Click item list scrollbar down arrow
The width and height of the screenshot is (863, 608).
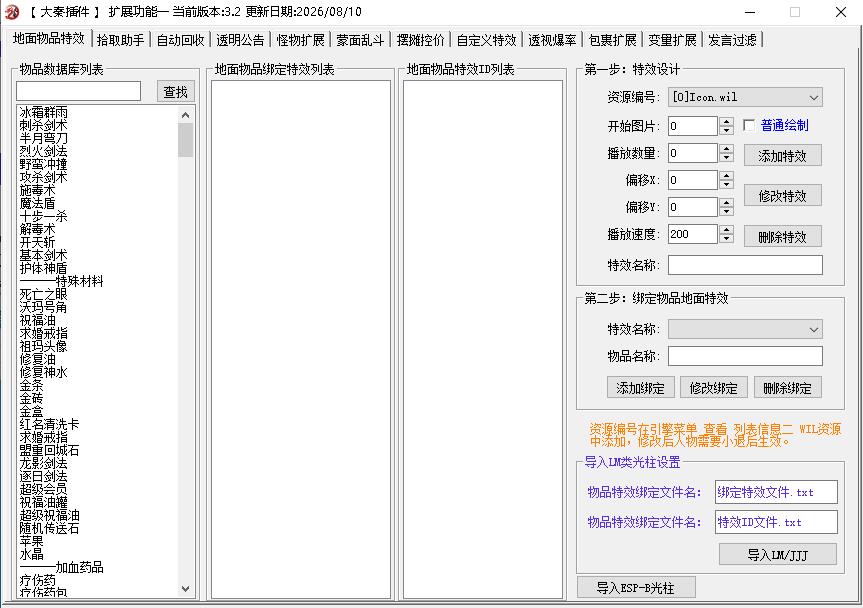pyautogui.click(x=185, y=588)
